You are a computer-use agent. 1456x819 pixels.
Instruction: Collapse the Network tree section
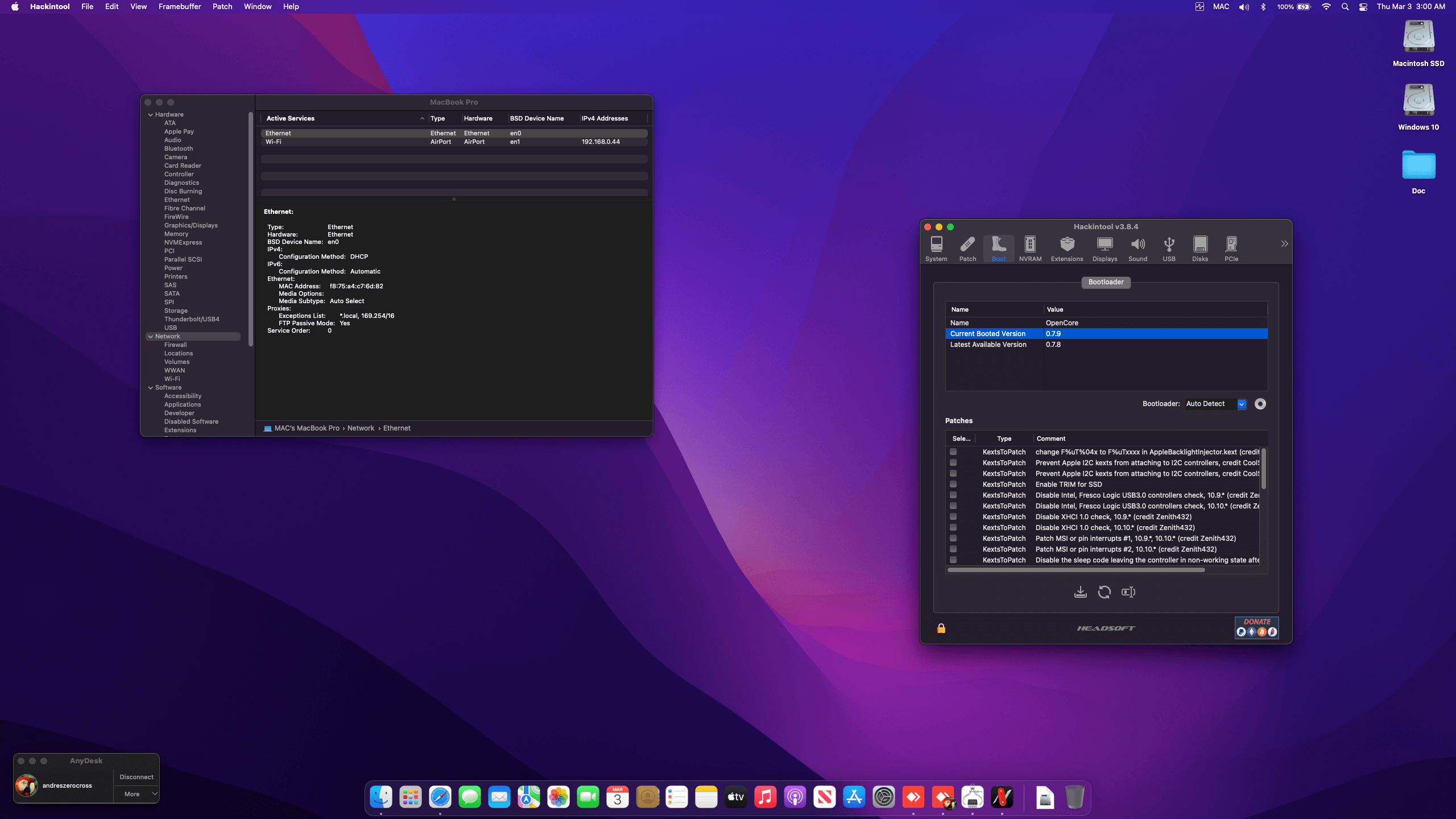(151, 337)
